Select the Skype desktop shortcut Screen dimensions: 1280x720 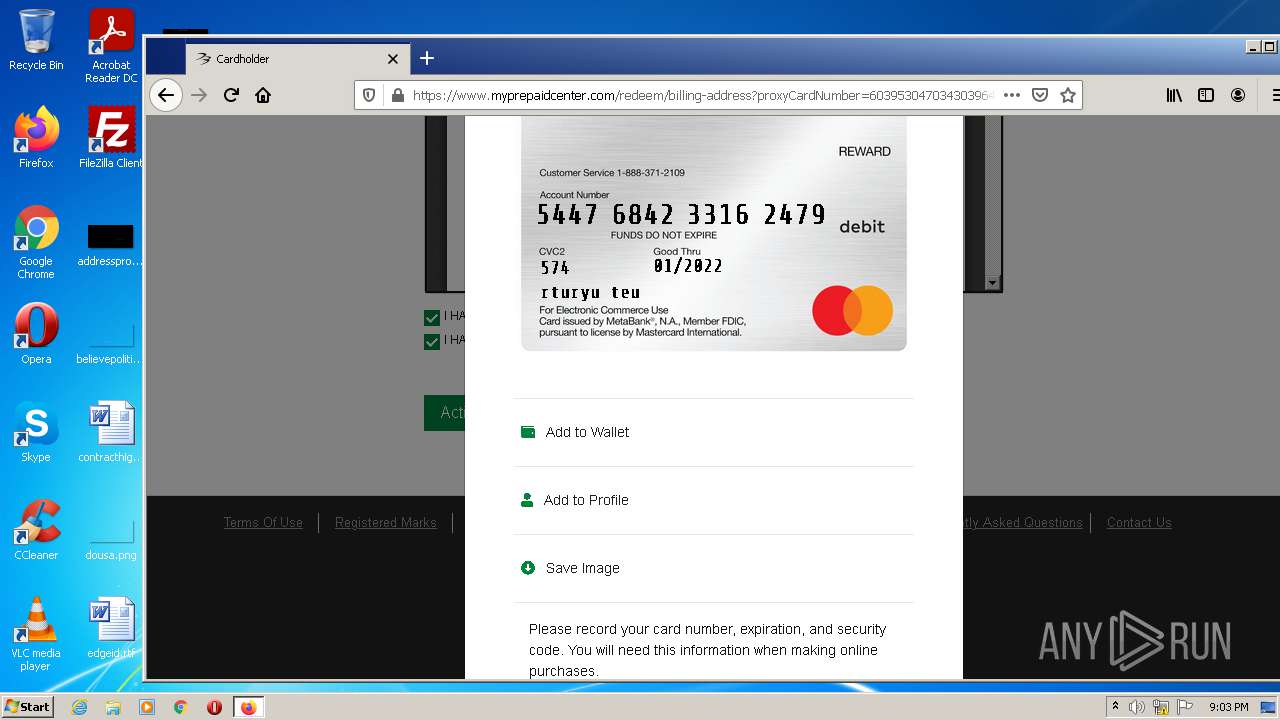[36, 432]
